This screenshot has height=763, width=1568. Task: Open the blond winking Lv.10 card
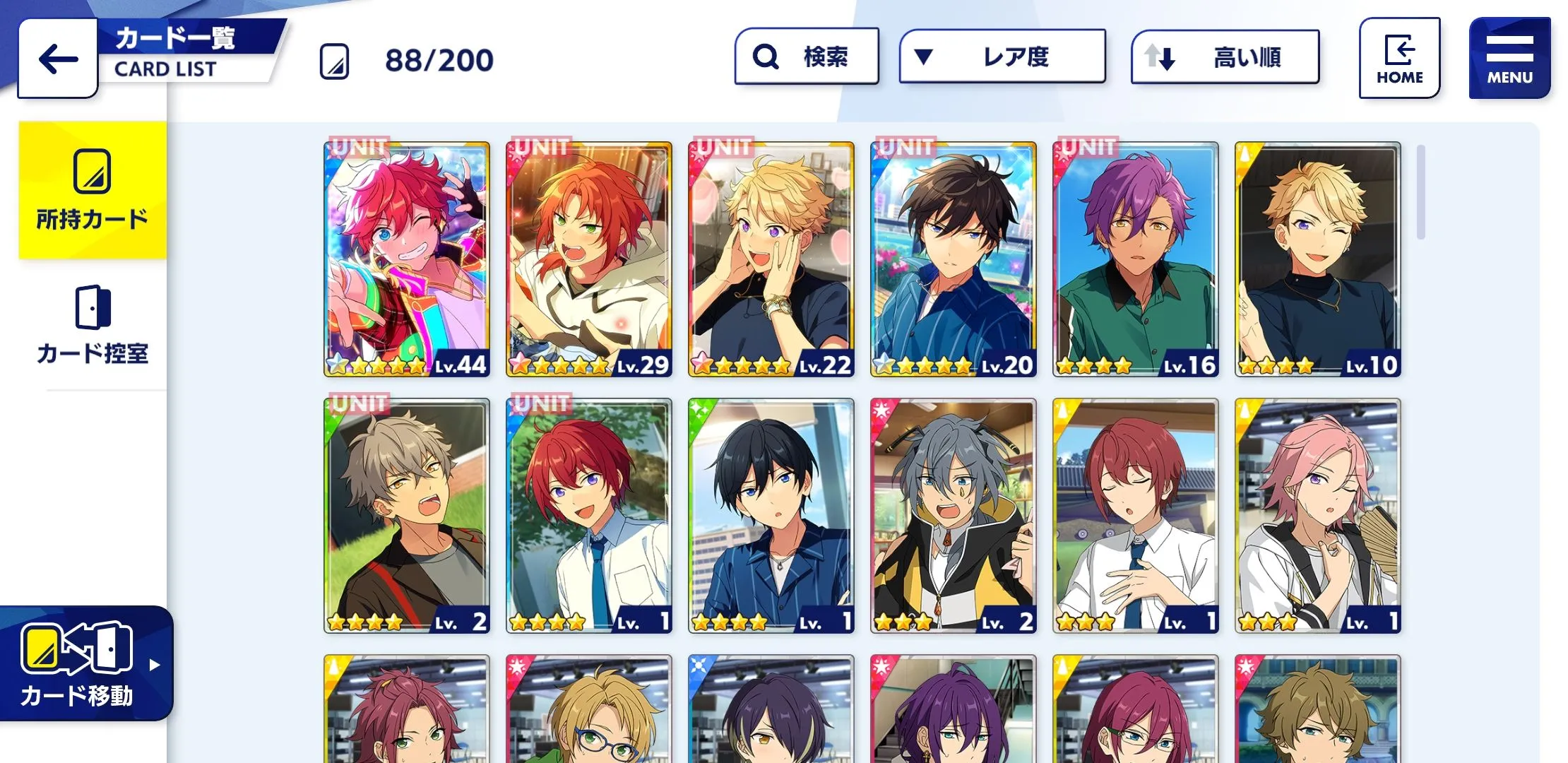tap(1318, 259)
